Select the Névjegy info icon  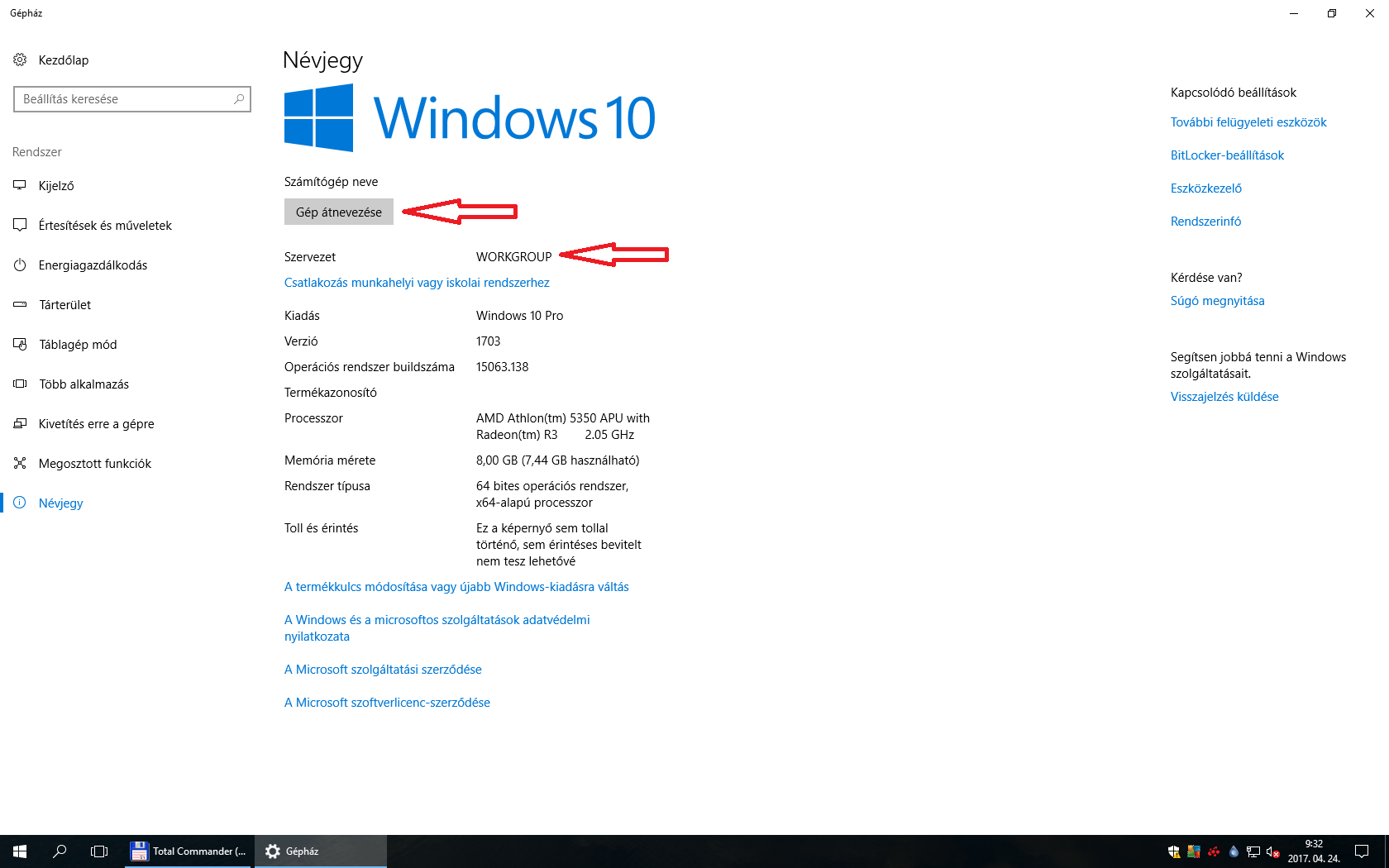click(20, 503)
